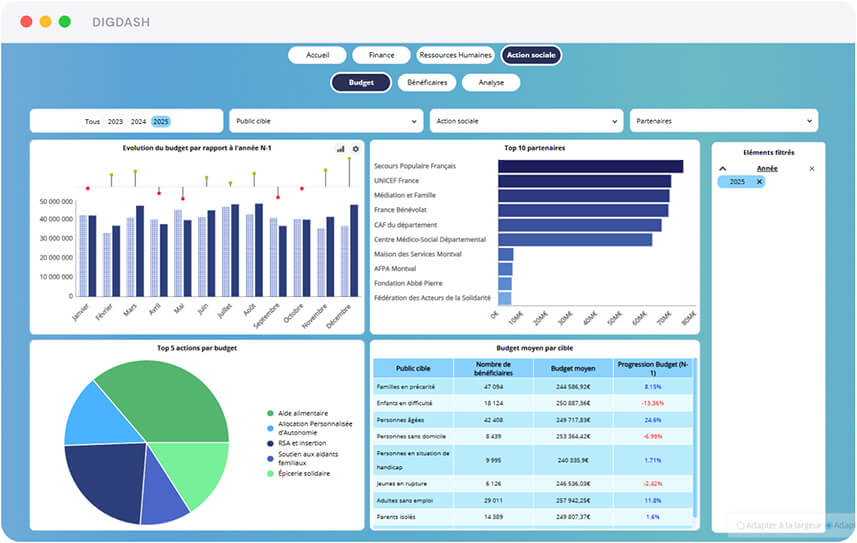
Task: Switch to the Finance tab
Action: click(x=381, y=55)
